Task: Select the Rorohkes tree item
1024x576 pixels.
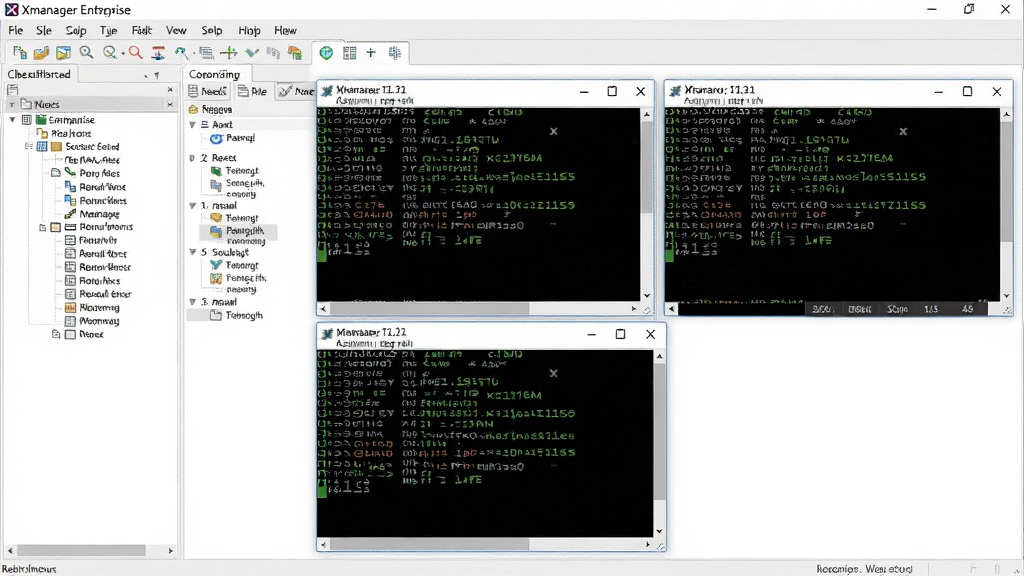Action: point(100,281)
